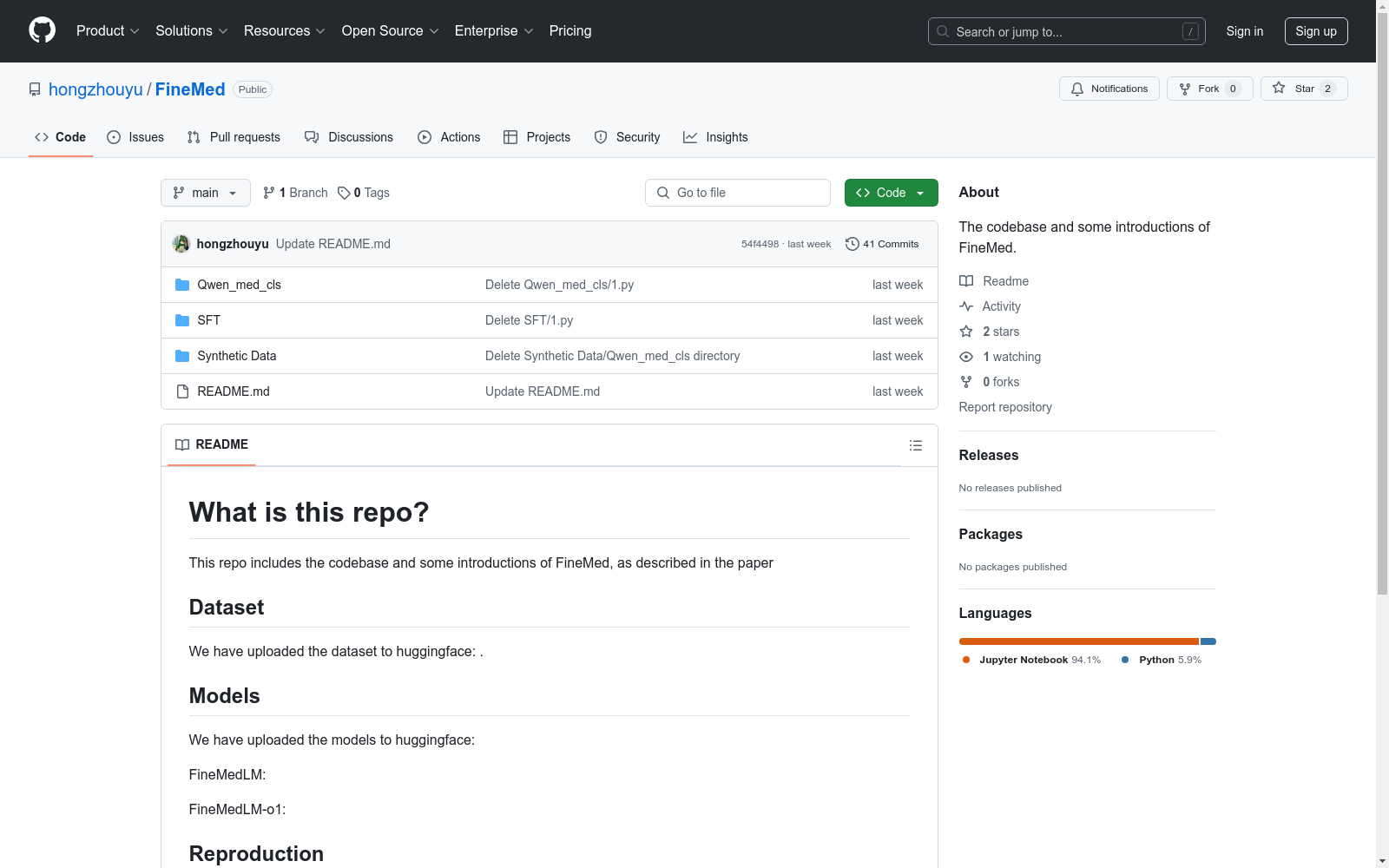Click the repository icon beside hongzhouyu
The image size is (1389, 868).
35,89
